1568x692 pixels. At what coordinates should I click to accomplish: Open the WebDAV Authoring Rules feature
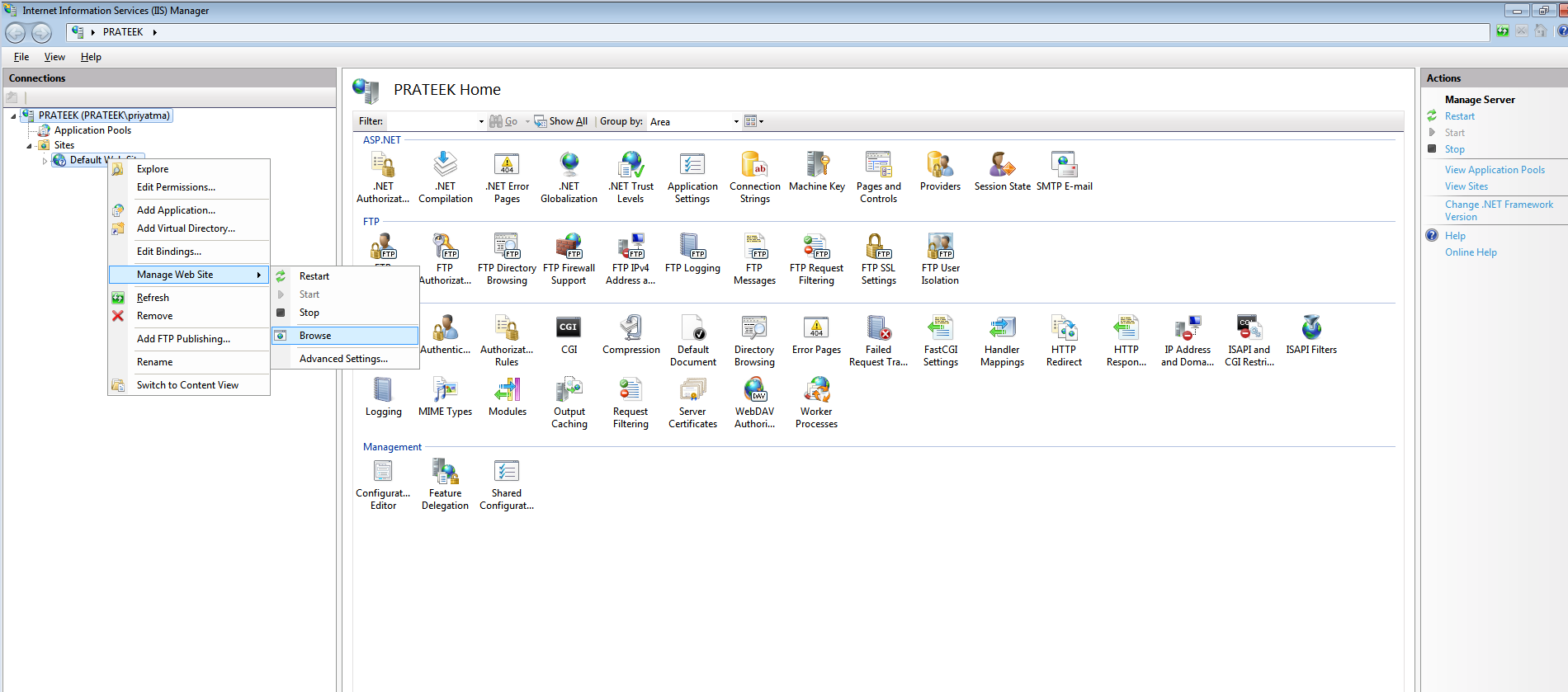click(x=755, y=402)
